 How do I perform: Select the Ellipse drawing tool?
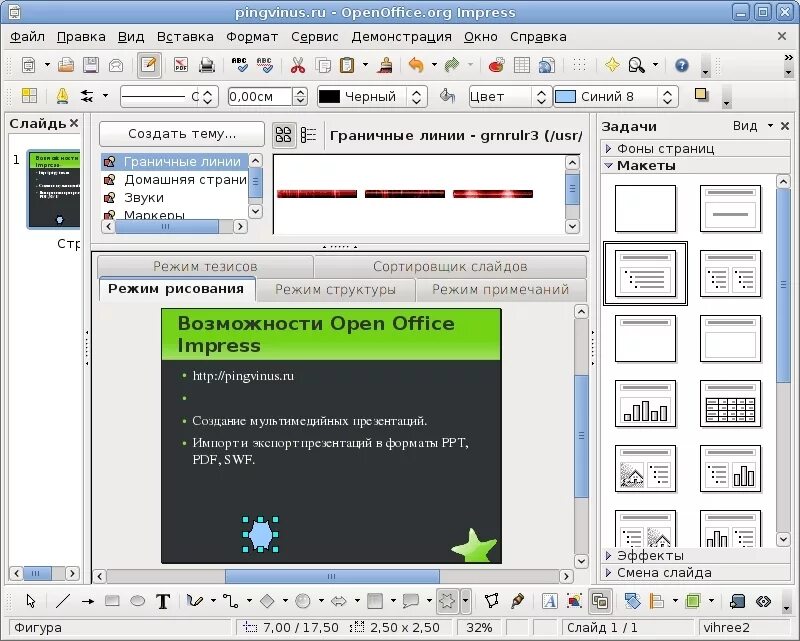pos(137,601)
